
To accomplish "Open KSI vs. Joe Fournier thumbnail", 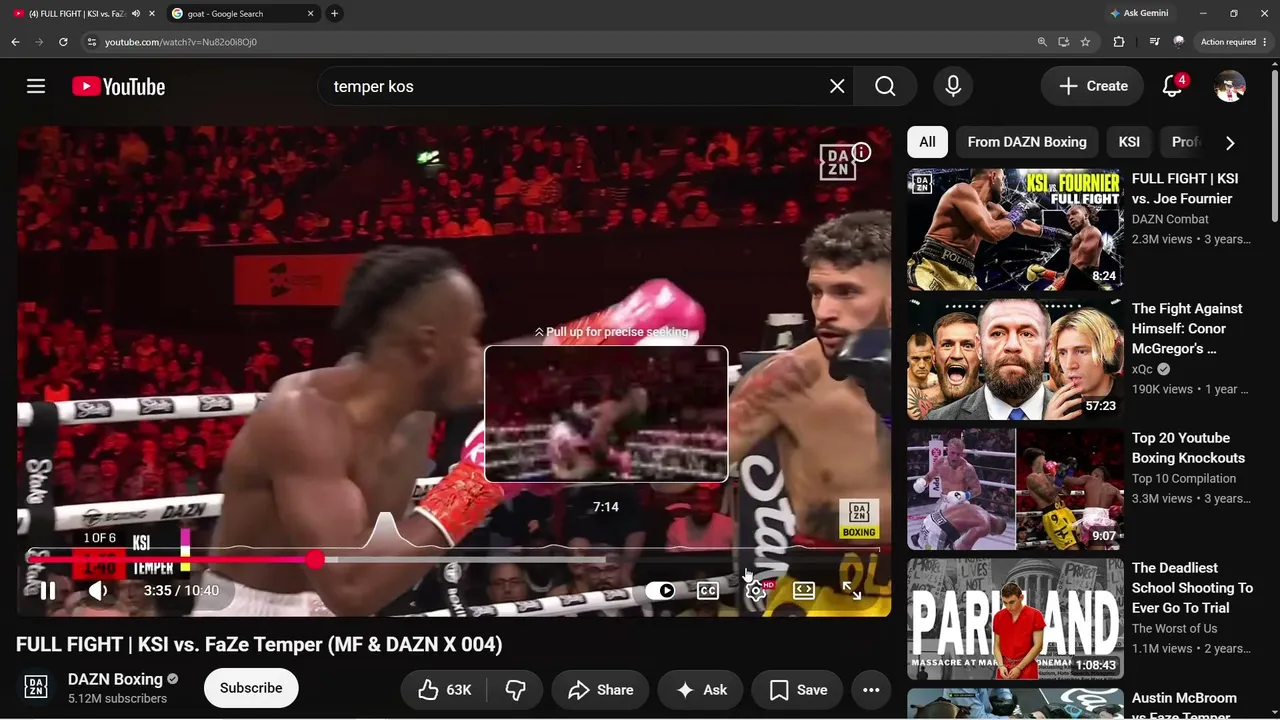I will (x=1015, y=229).
